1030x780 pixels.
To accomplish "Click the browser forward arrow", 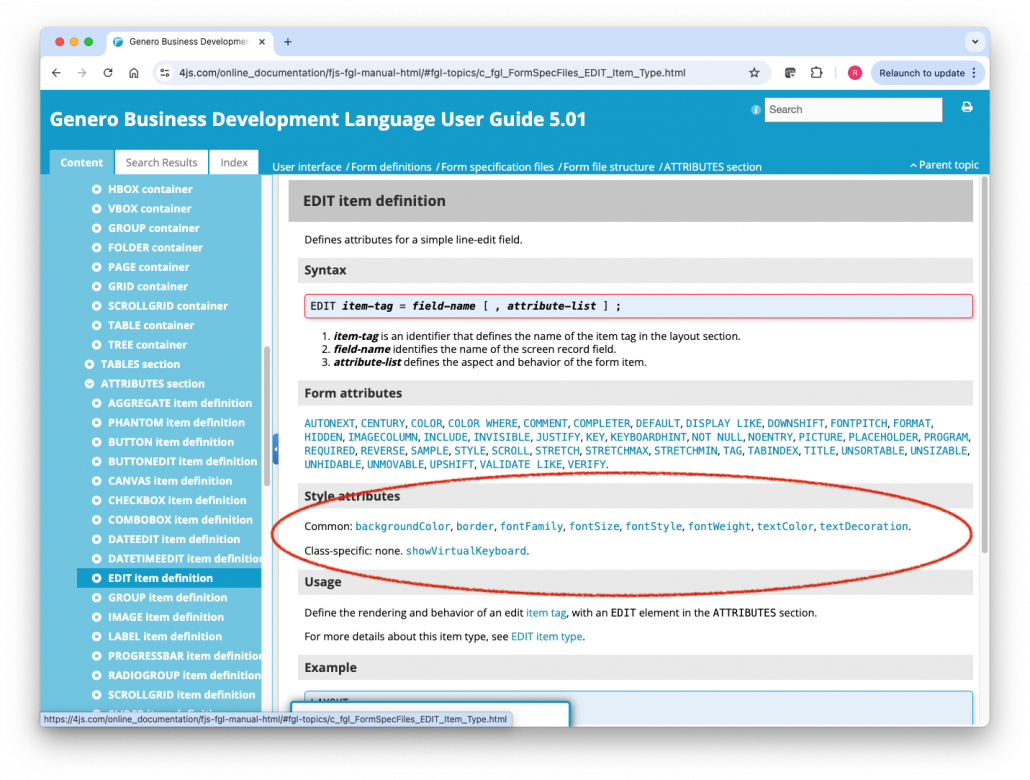I will tap(82, 73).
